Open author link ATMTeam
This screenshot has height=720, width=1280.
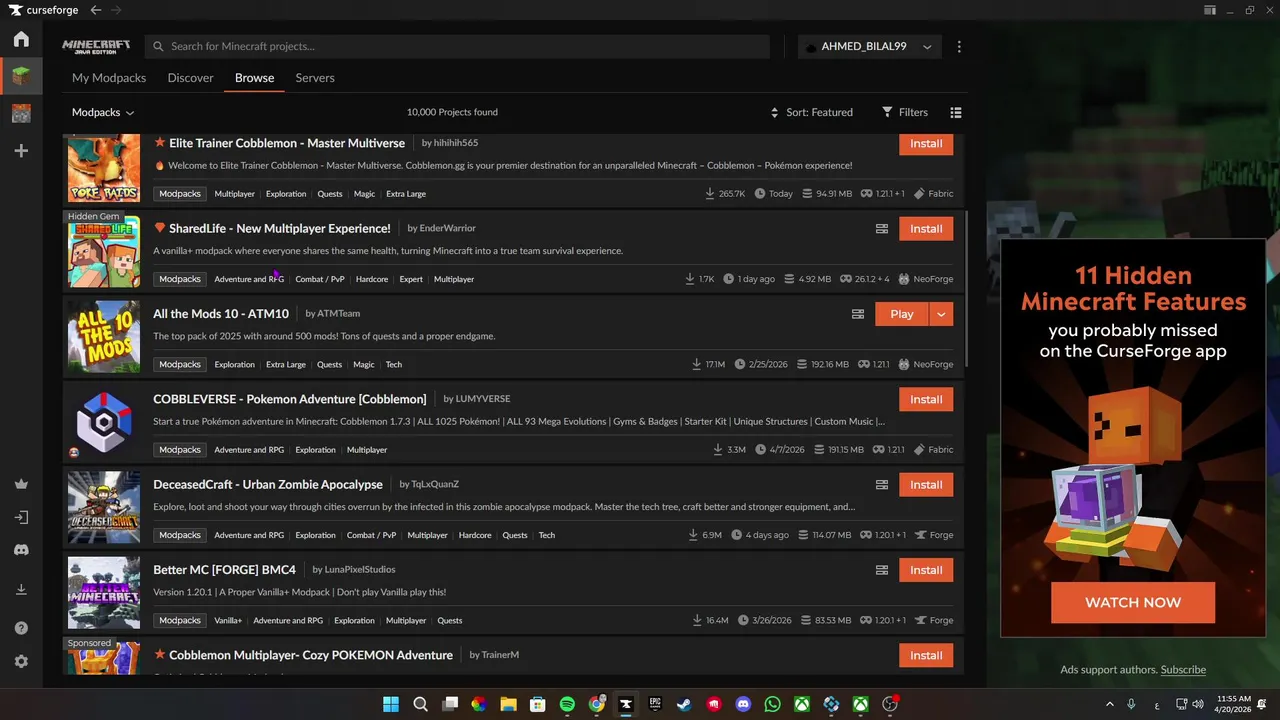coord(338,314)
